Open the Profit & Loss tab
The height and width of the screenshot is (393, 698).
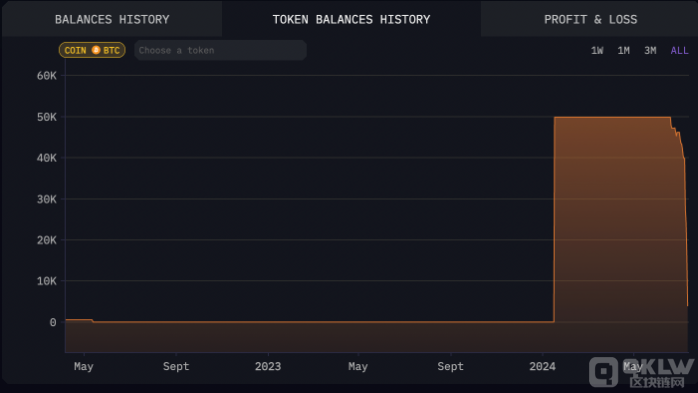(x=590, y=19)
